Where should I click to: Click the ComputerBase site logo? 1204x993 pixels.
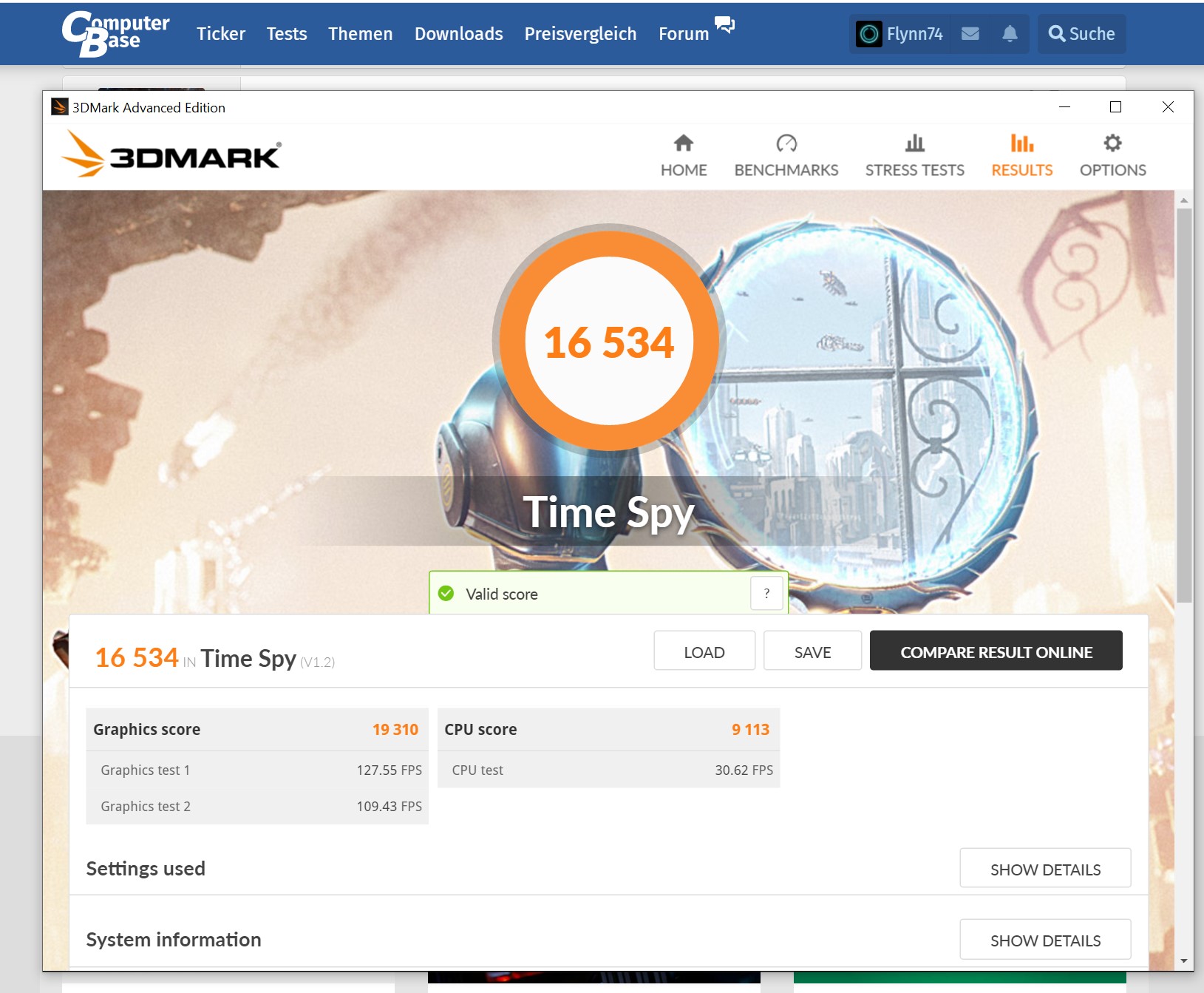(x=115, y=33)
